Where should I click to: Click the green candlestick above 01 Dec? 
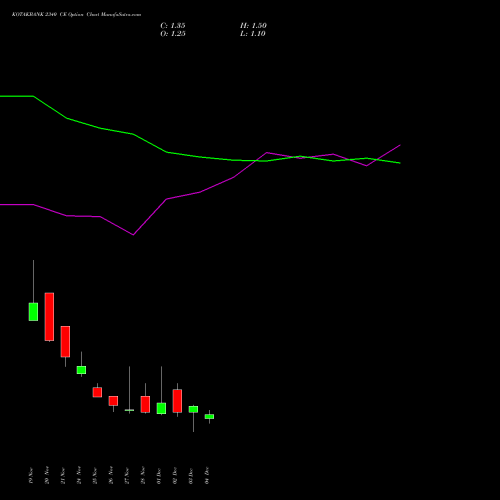161,408
